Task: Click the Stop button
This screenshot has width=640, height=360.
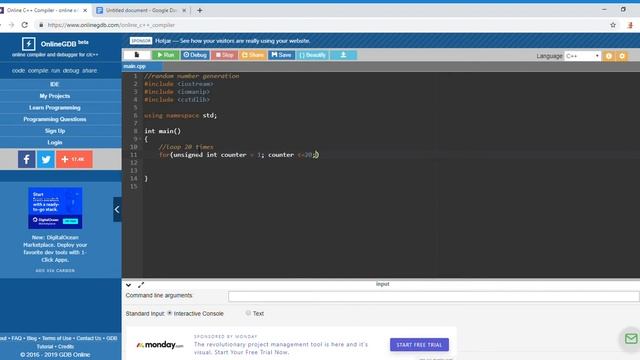Action: 224,55
